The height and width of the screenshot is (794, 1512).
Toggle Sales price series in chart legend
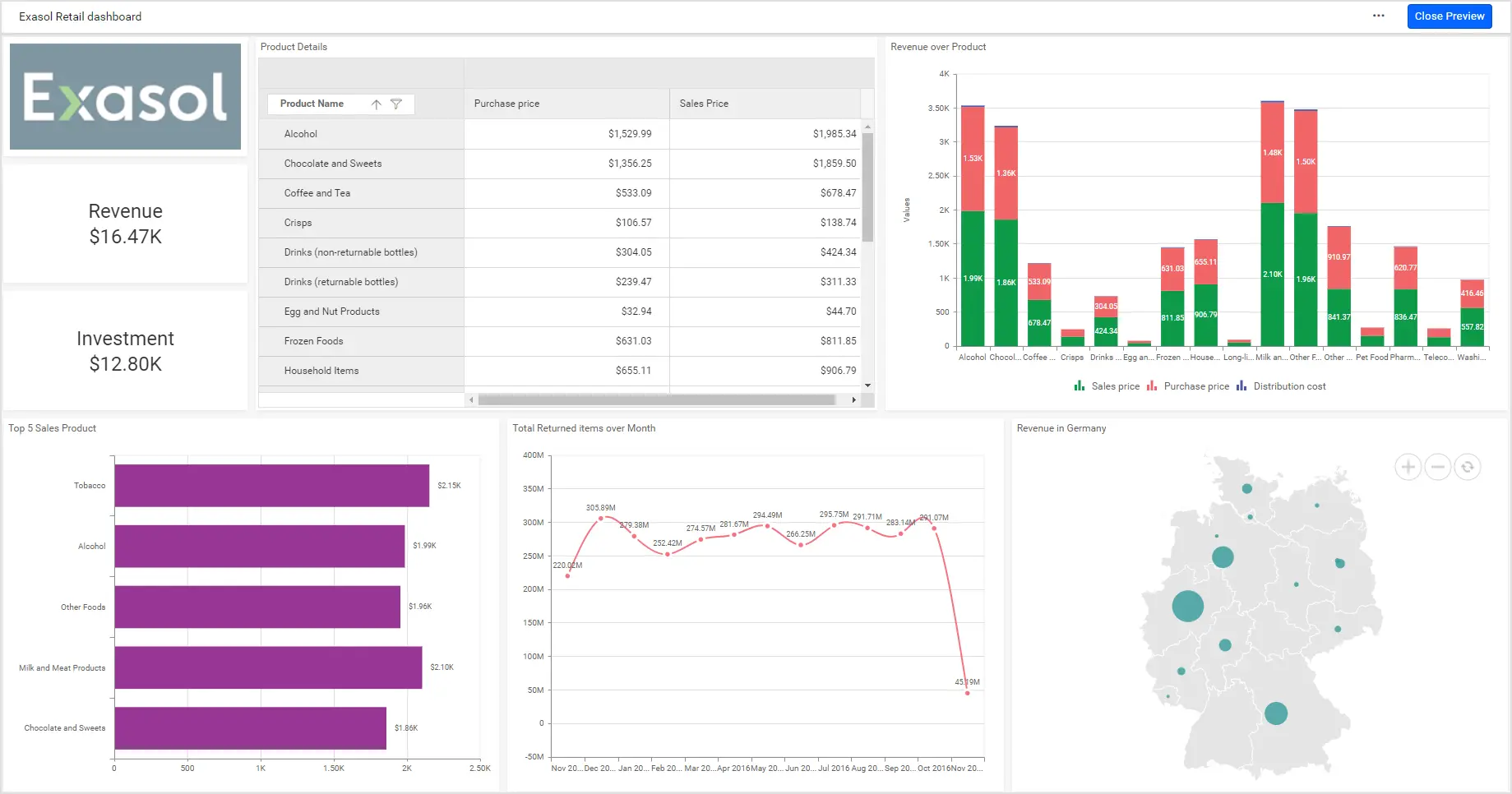(x=1107, y=386)
